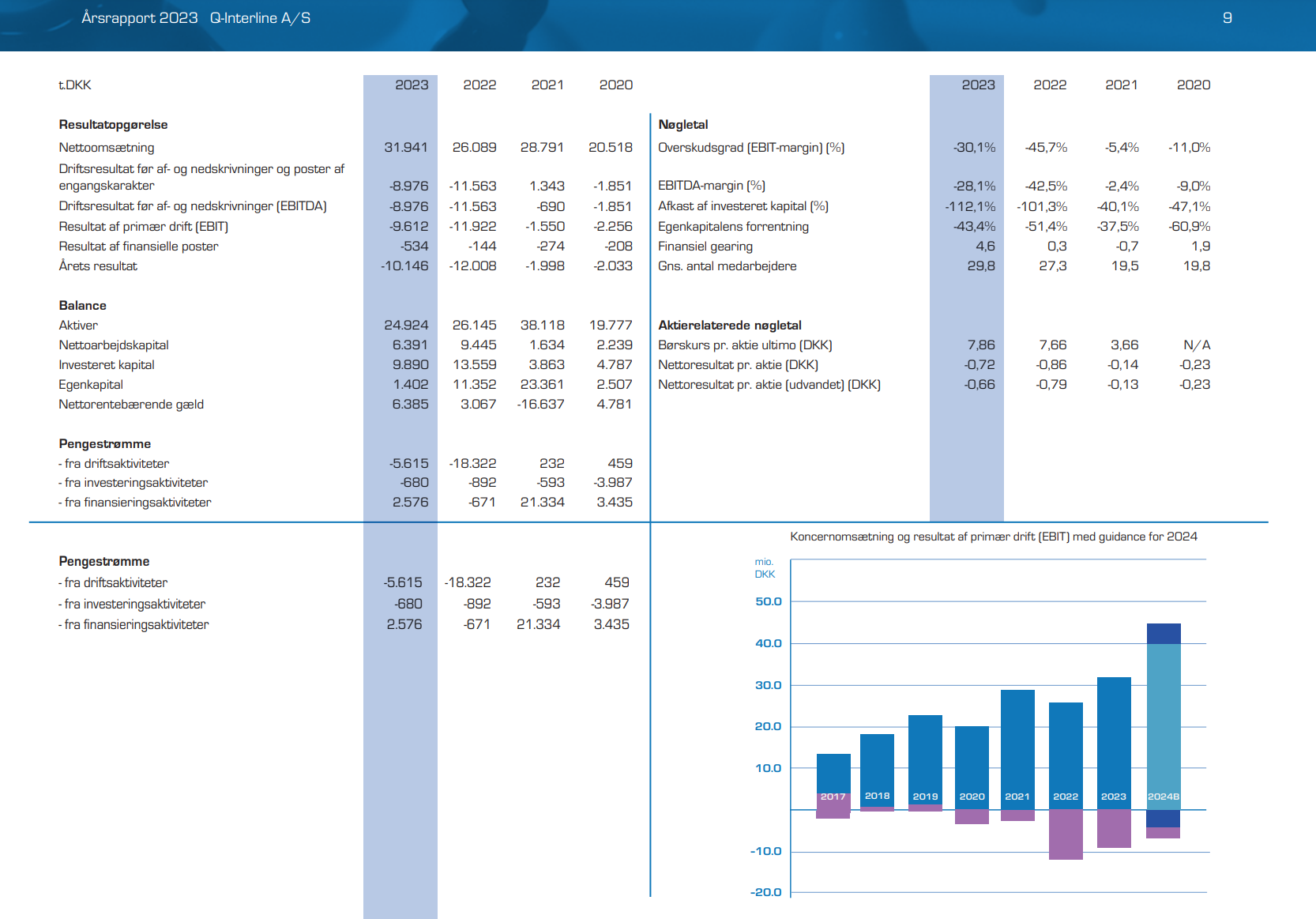Click EBIT-margin value -30,1%

(974, 147)
